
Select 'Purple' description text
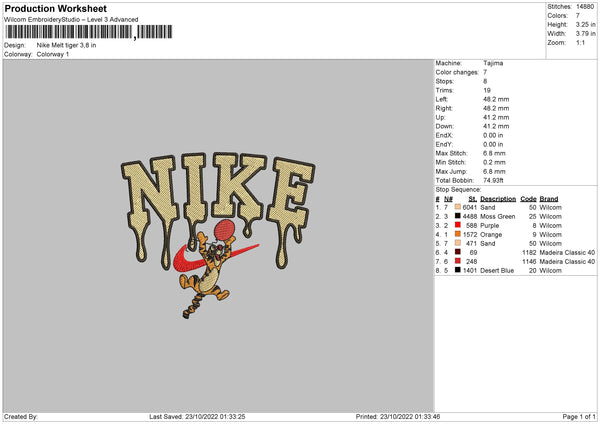[489, 226]
